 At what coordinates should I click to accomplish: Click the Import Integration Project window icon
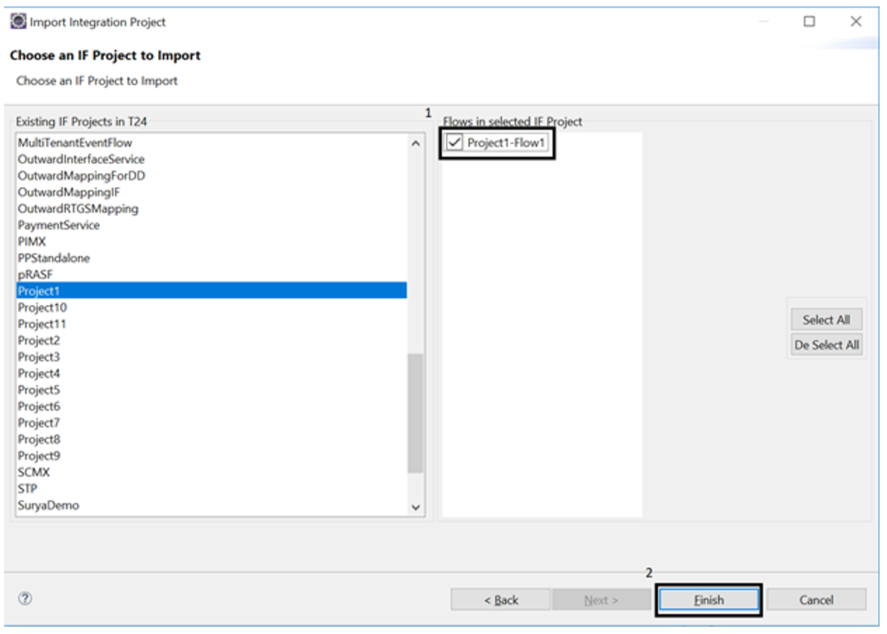tap(18, 21)
